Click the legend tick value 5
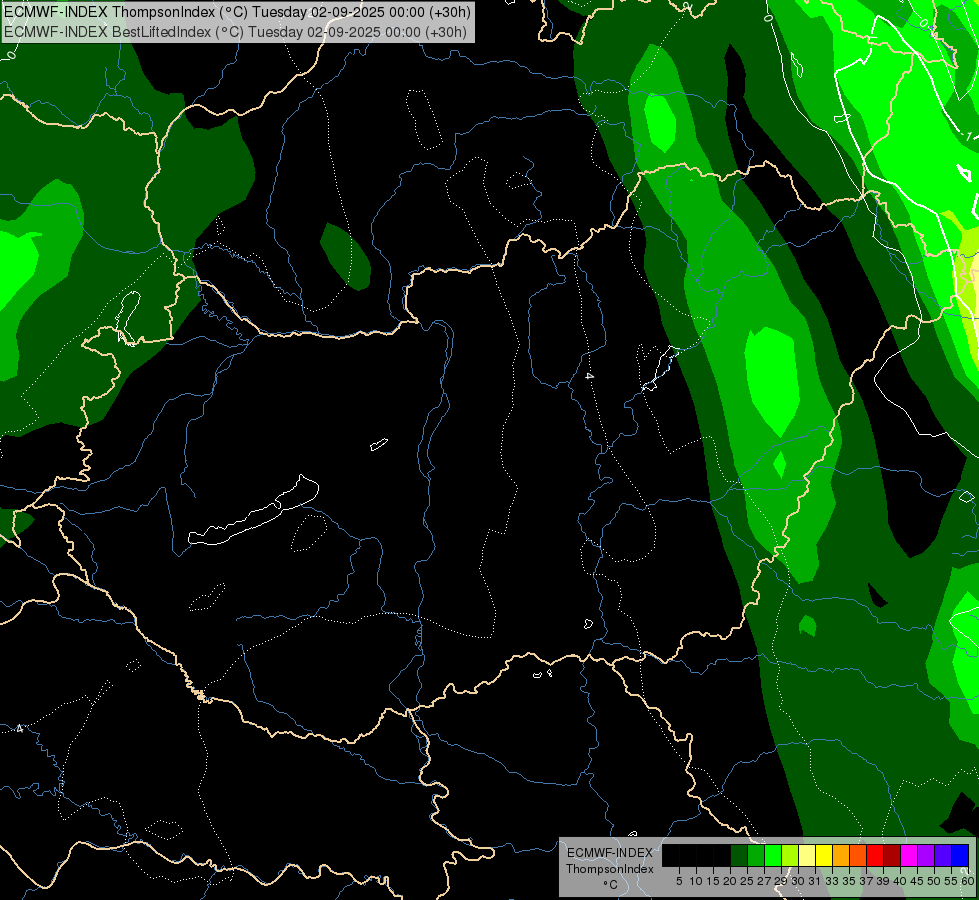Screen dimensions: 979x900 tap(679, 881)
